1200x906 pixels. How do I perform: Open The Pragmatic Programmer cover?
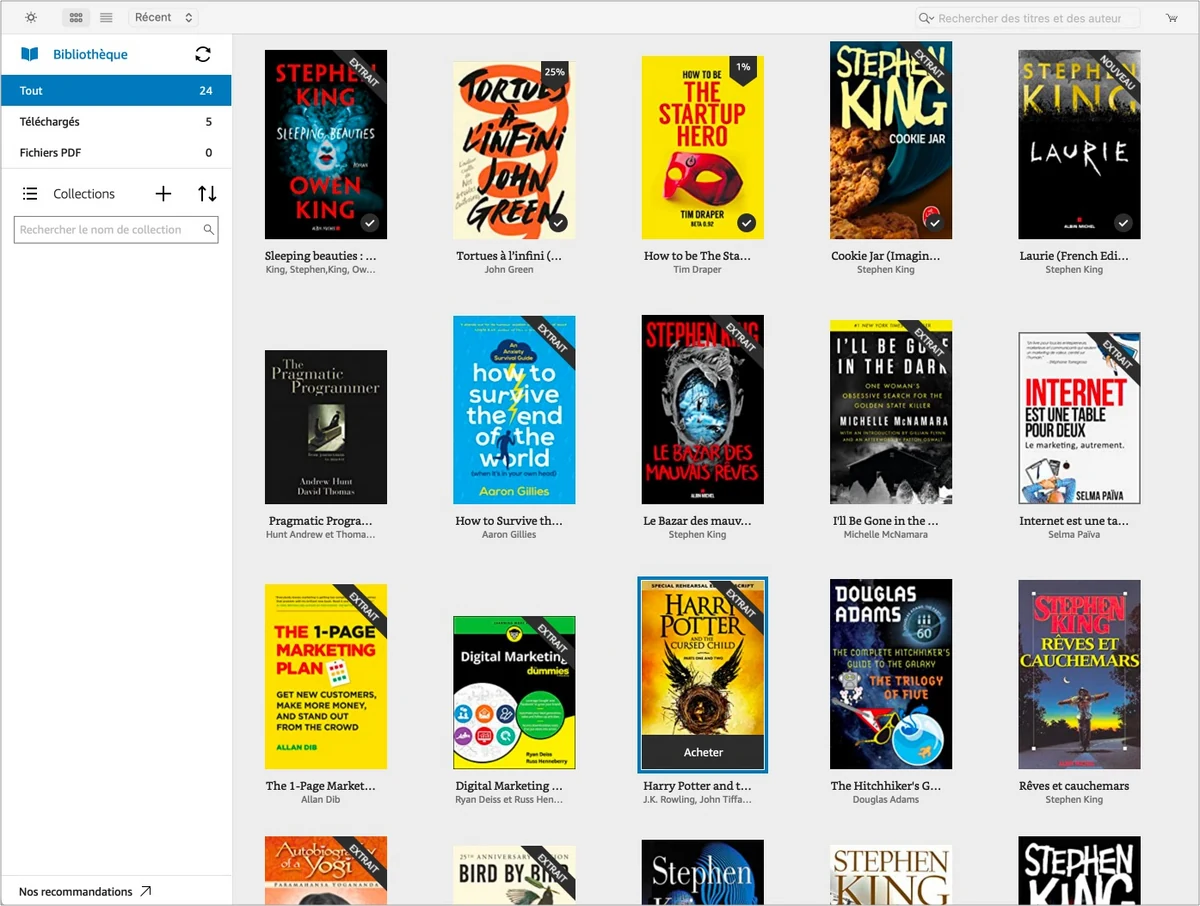326,427
